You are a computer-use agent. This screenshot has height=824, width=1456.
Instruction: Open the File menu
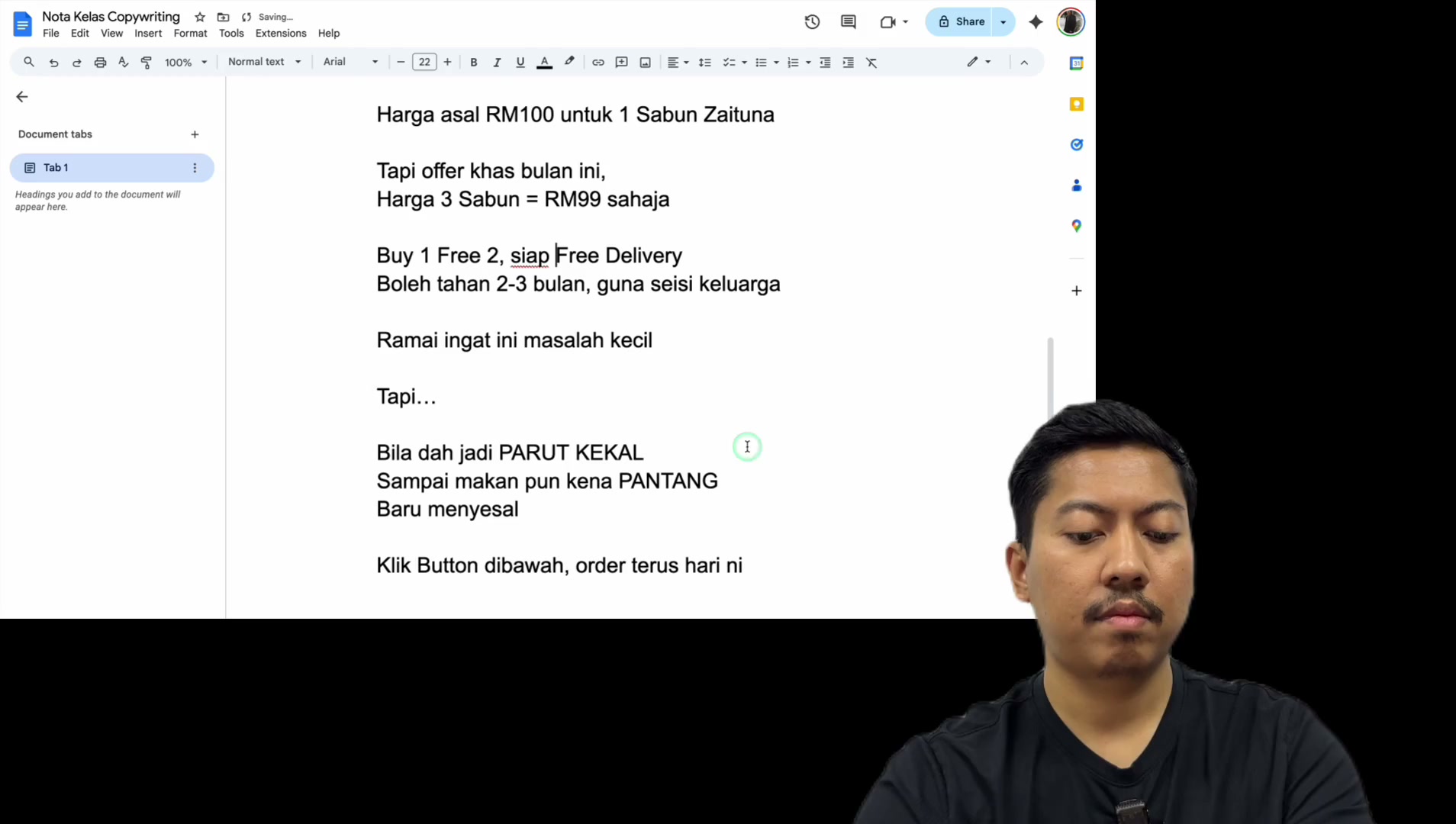51,34
